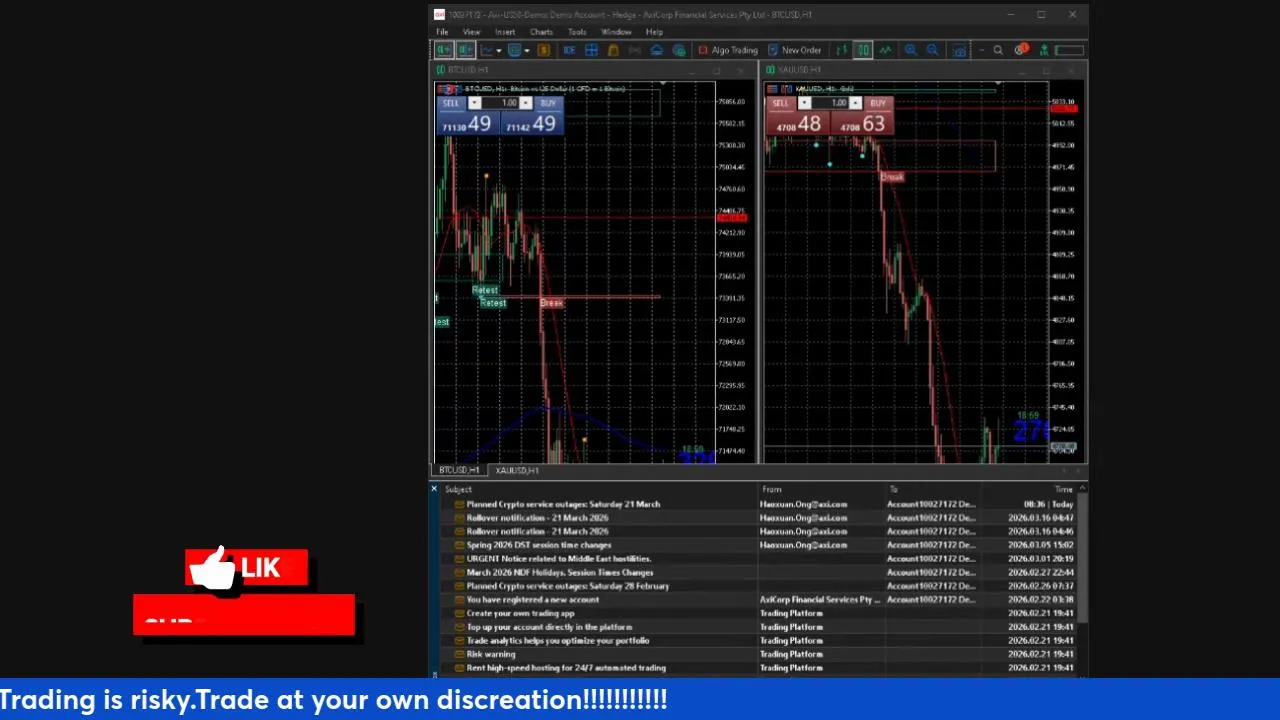Click SELL on the XAUUSD chart
1280x720 pixels.
point(780,103)
